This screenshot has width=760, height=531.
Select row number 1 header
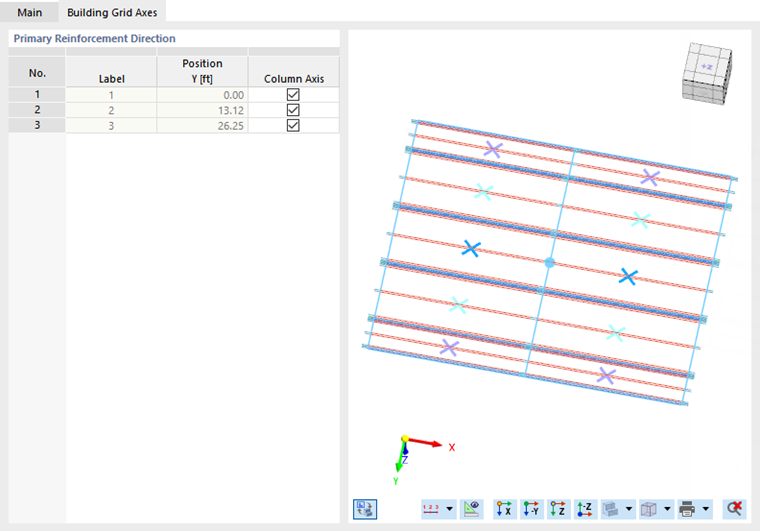[x=37, y=94]
